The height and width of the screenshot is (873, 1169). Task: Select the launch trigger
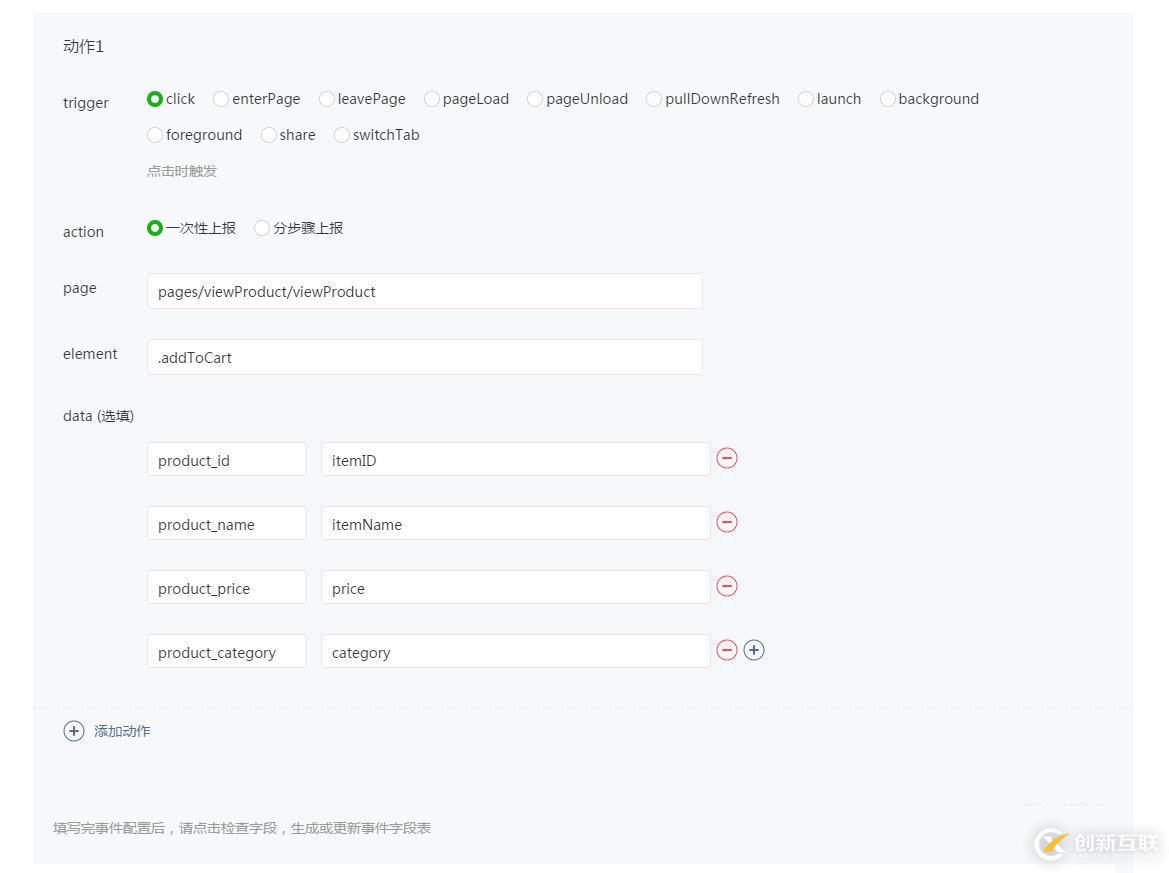806,99
